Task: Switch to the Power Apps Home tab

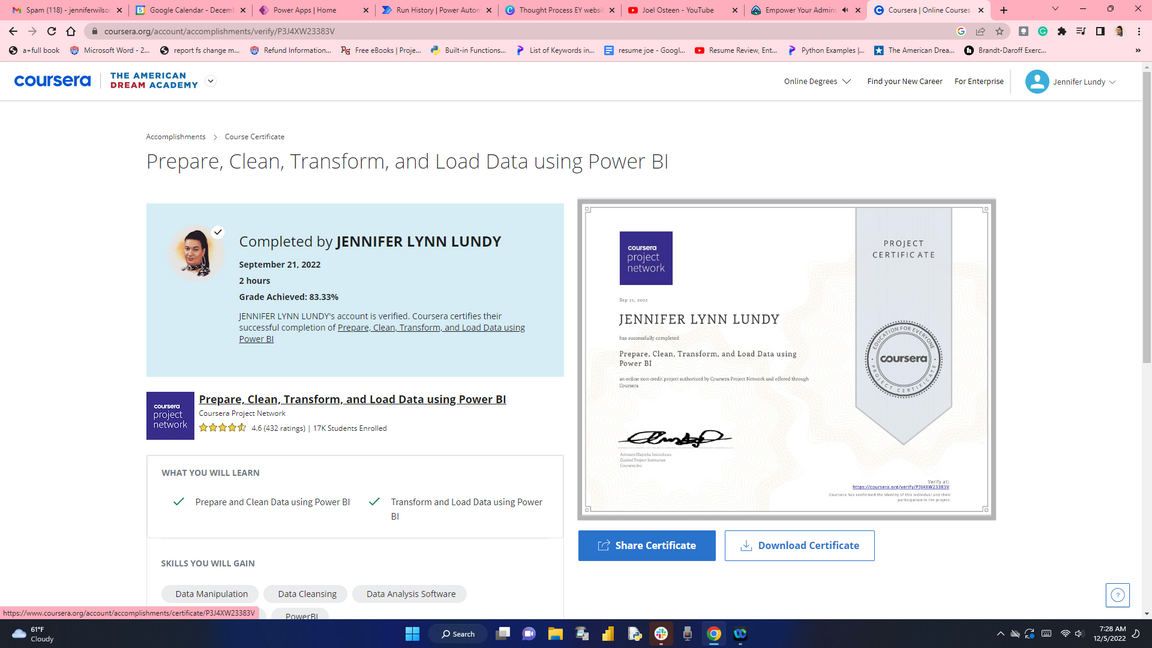Action: 312,10
